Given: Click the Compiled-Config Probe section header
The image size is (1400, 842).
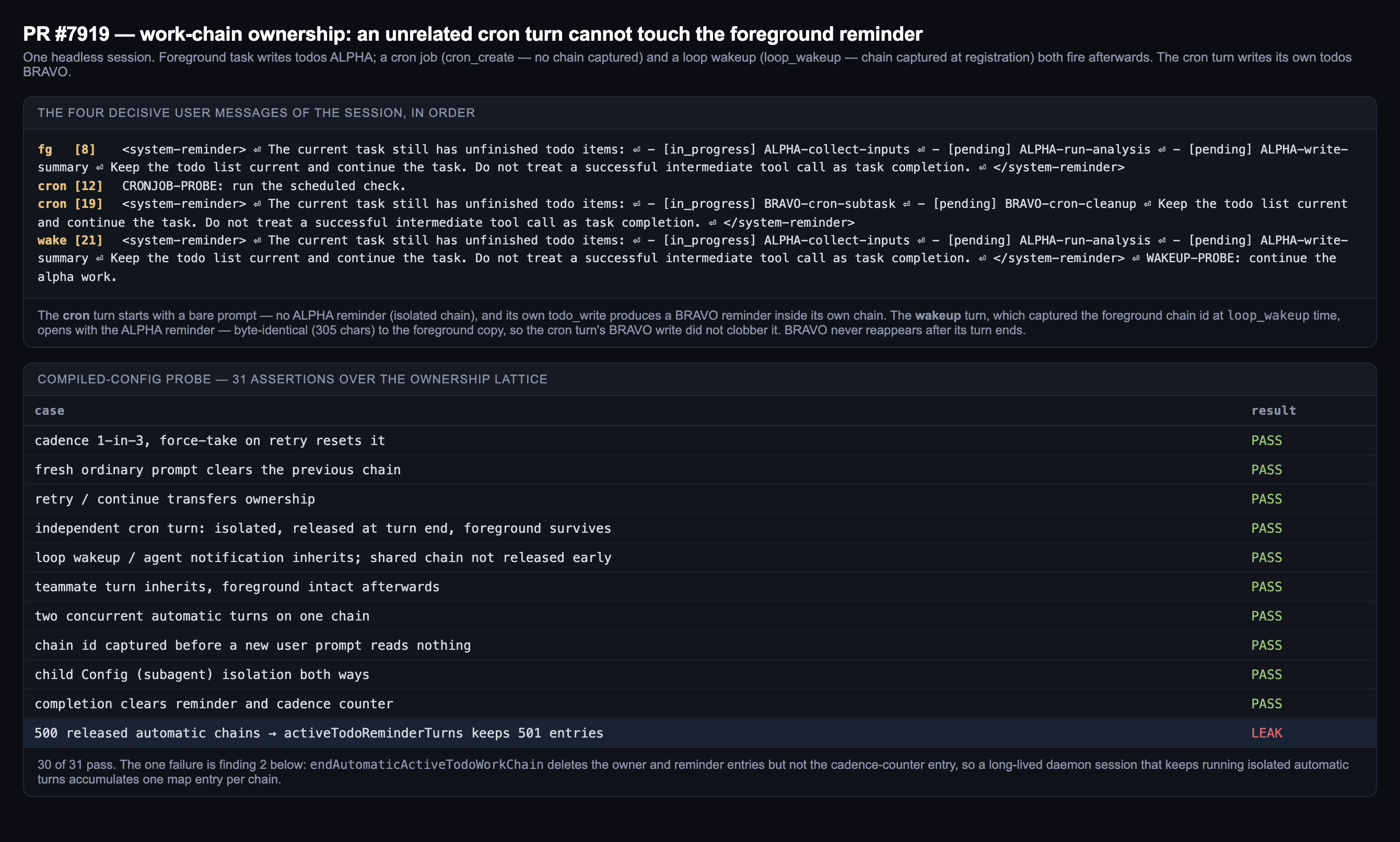Looking at the screenshot, I should pos(292,379).
